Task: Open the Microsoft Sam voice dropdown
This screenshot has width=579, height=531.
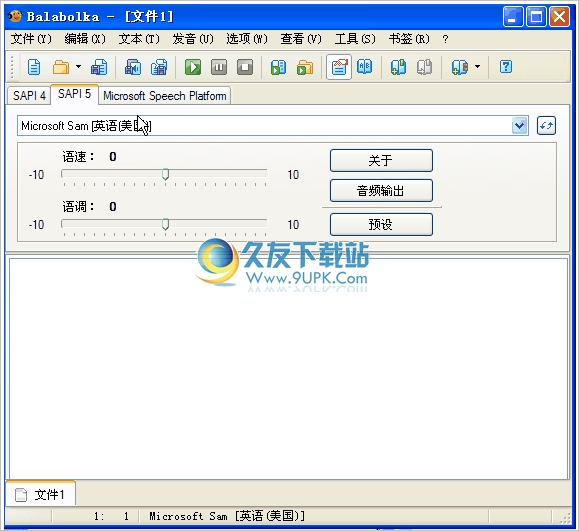Action: pos(273,126)
